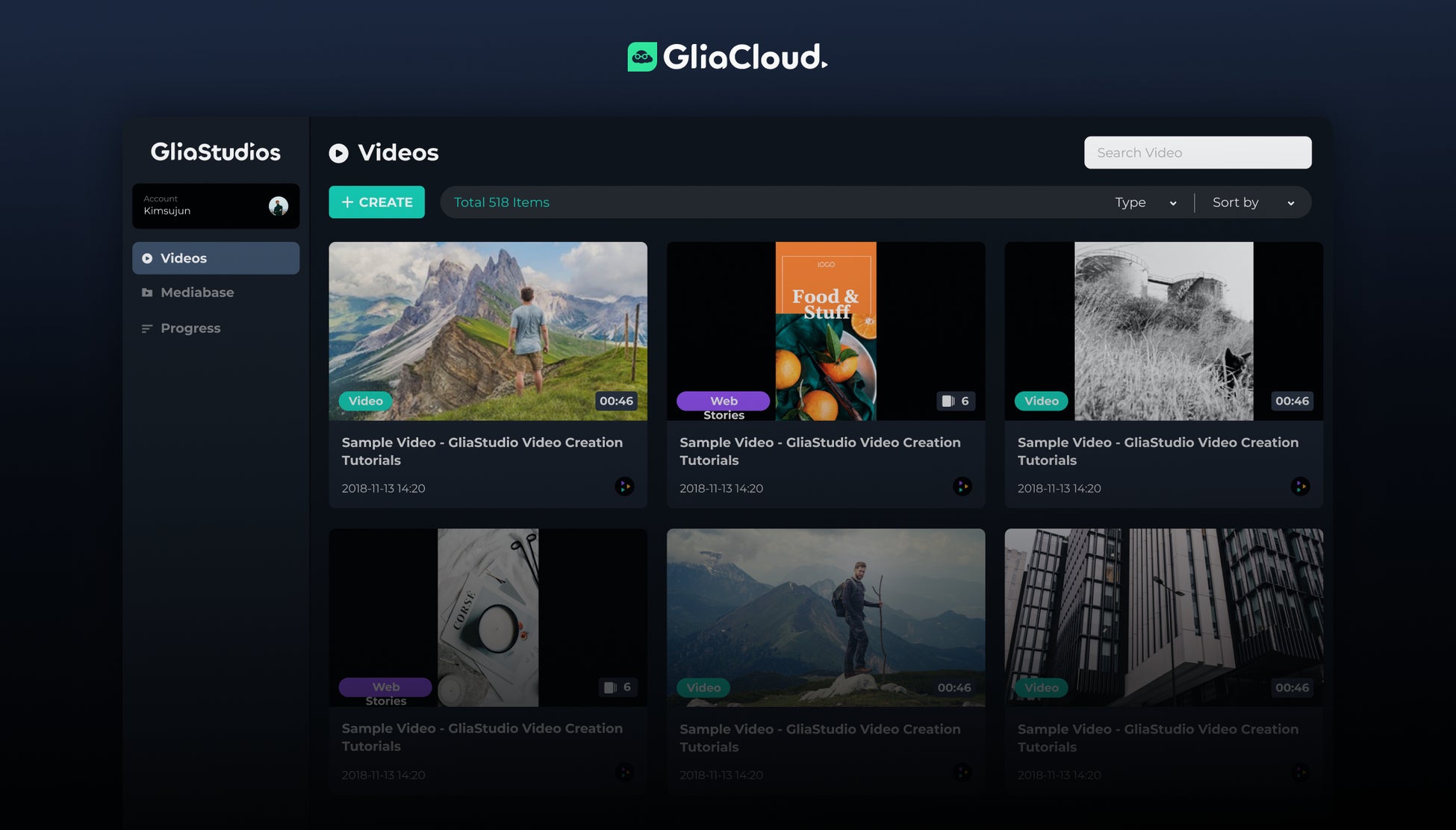Viewport: 1456px width, 830px height.
Task: Click Mediabase folder icon in sidebar
Action: pyautogui.click(x=147, y=293)
